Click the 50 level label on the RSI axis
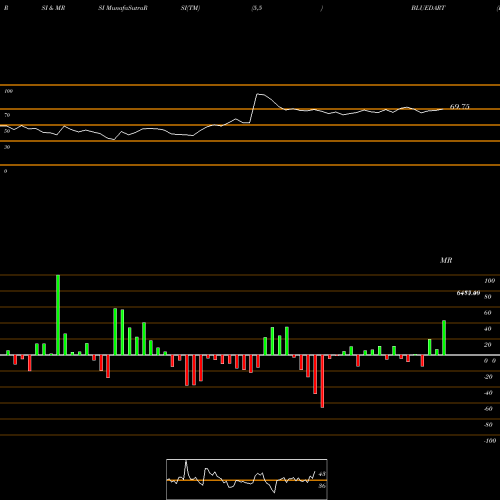This screenshot has width=500, height=500. click(7, 131)
